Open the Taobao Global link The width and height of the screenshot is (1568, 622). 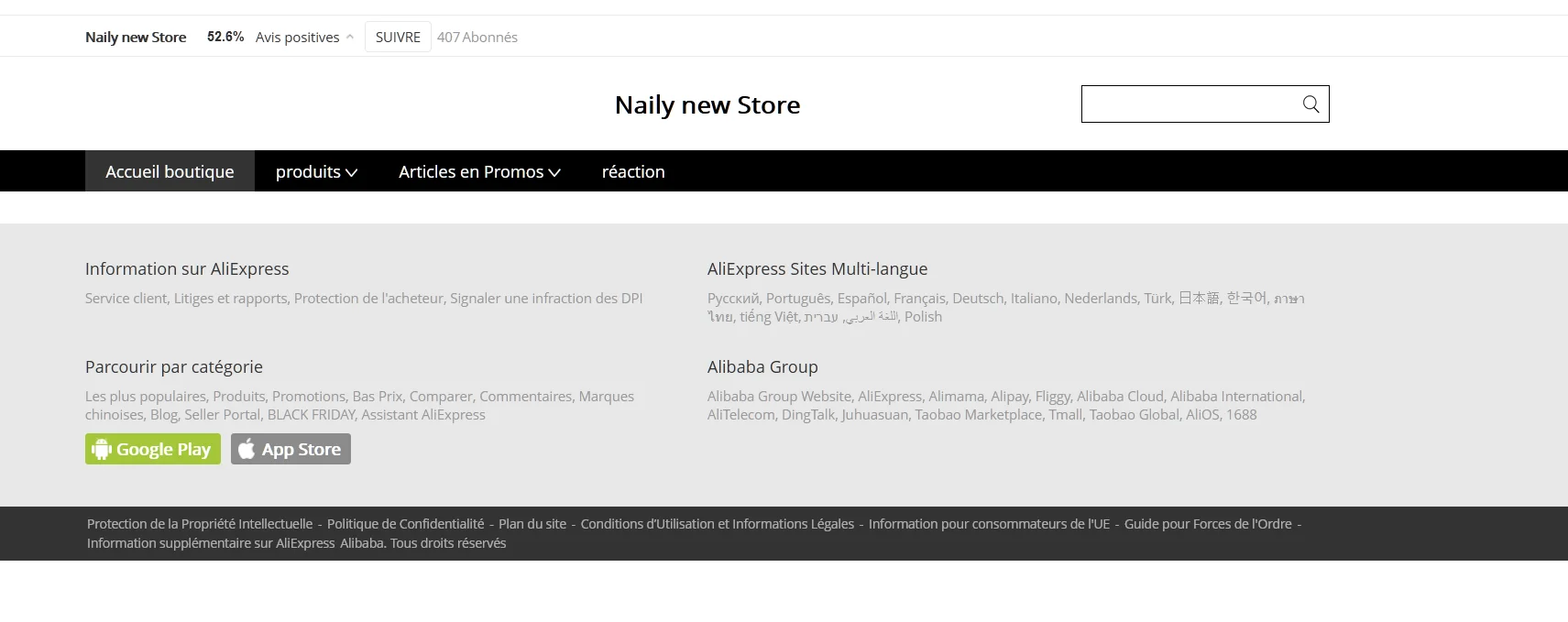(1134, 415)
